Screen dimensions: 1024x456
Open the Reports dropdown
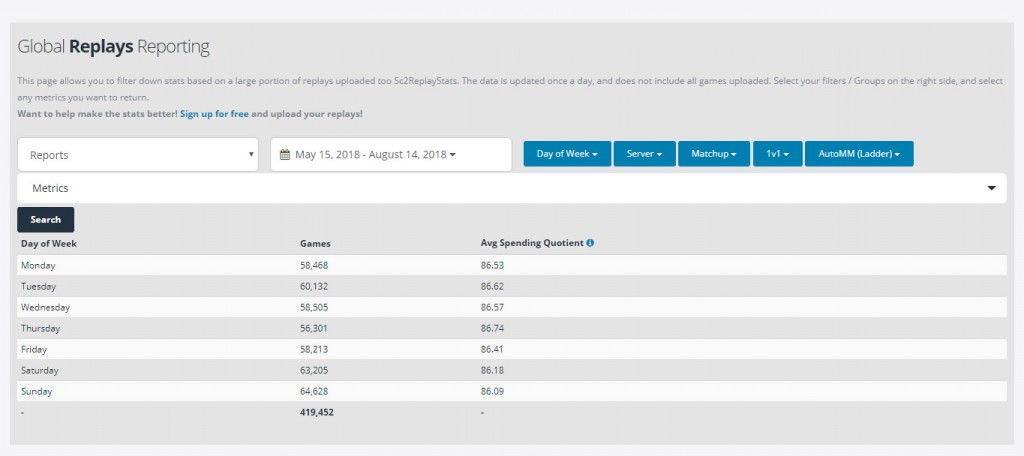[138, 155]
